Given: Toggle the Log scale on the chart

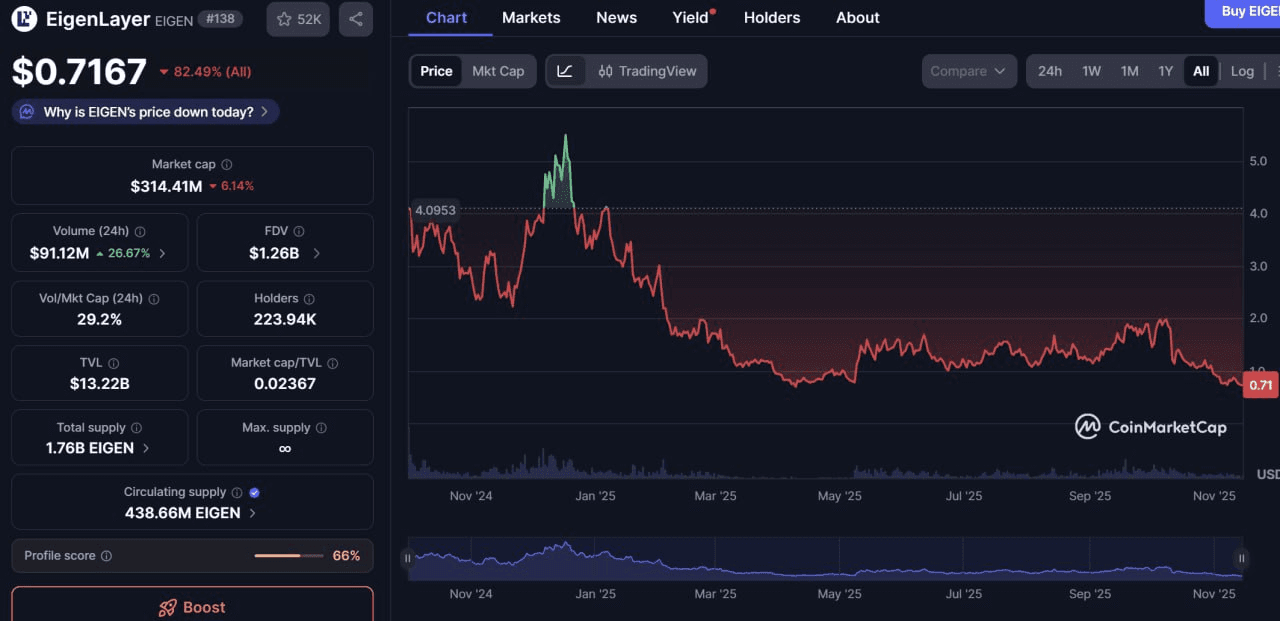Looking at the screenshot, I should coord(1242,71).
